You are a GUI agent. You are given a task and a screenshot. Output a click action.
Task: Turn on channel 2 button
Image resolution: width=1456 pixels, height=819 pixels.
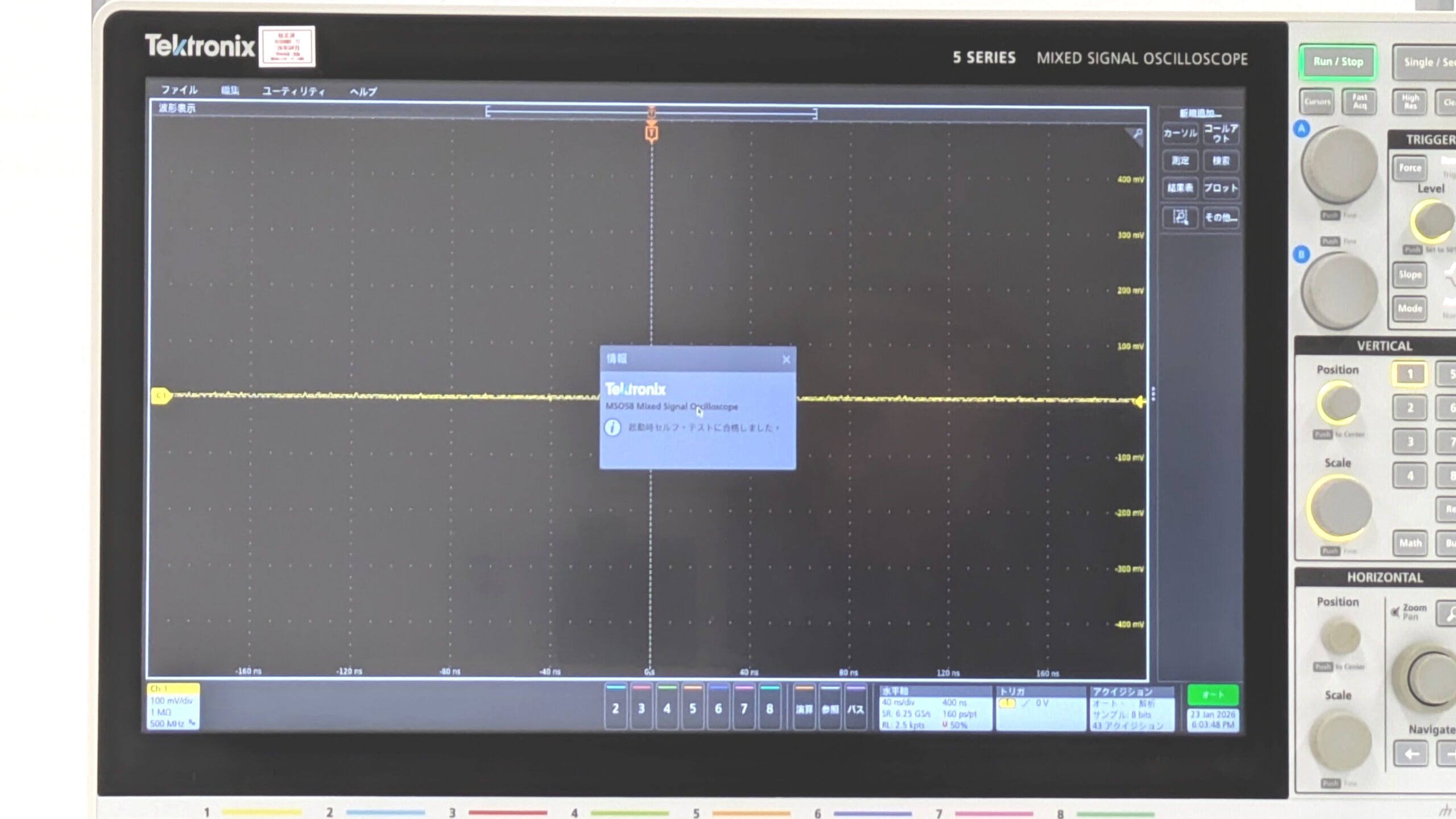[615, 708]
